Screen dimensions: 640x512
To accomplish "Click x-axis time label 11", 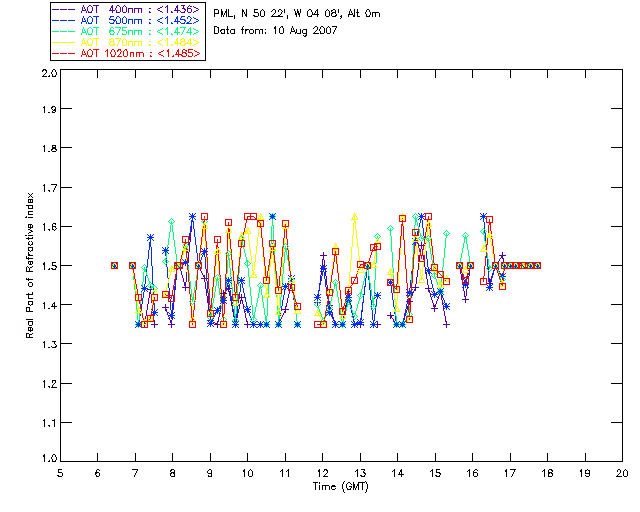I will pos(285,473).
